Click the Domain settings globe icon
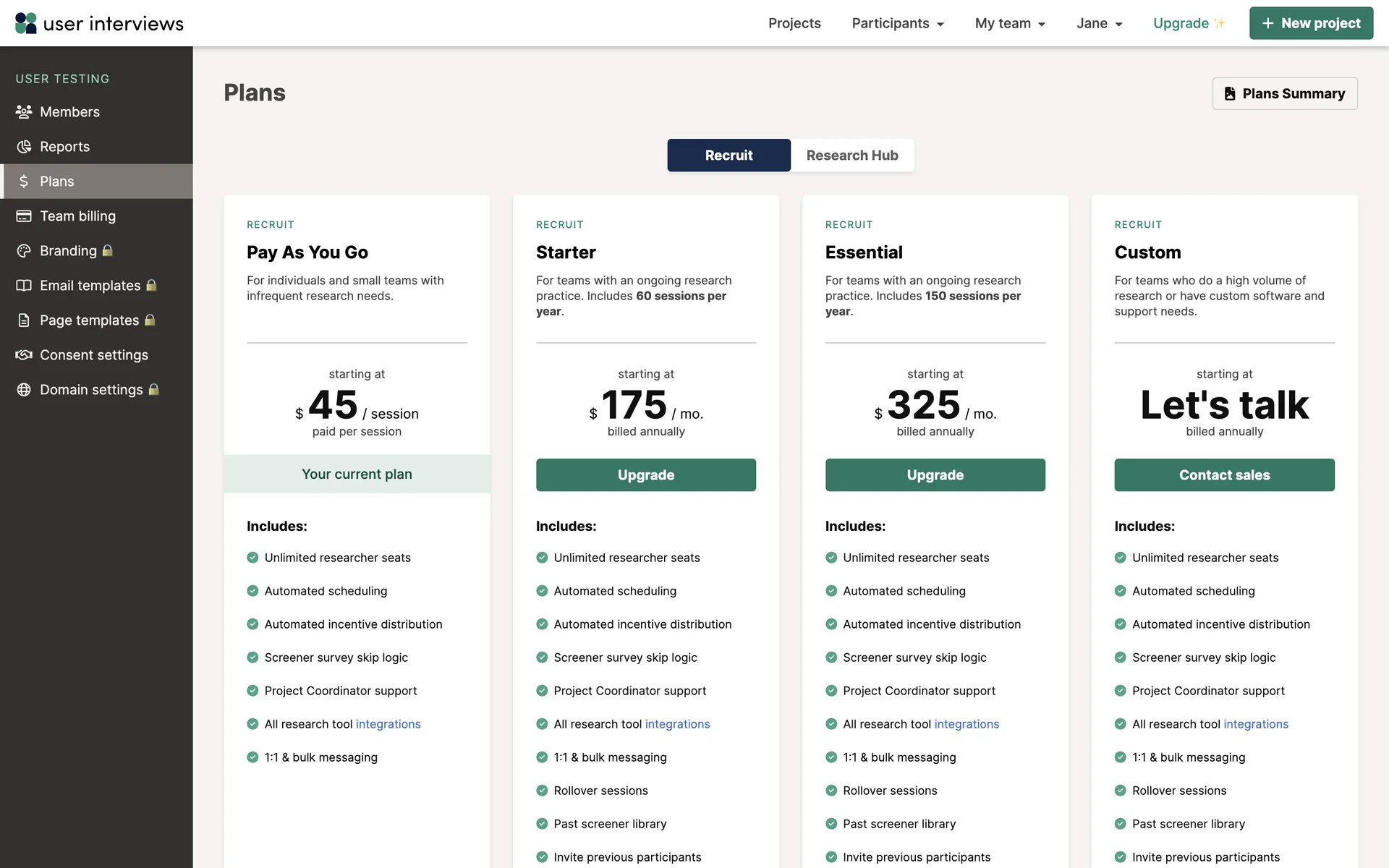 [x=24, y=390]
